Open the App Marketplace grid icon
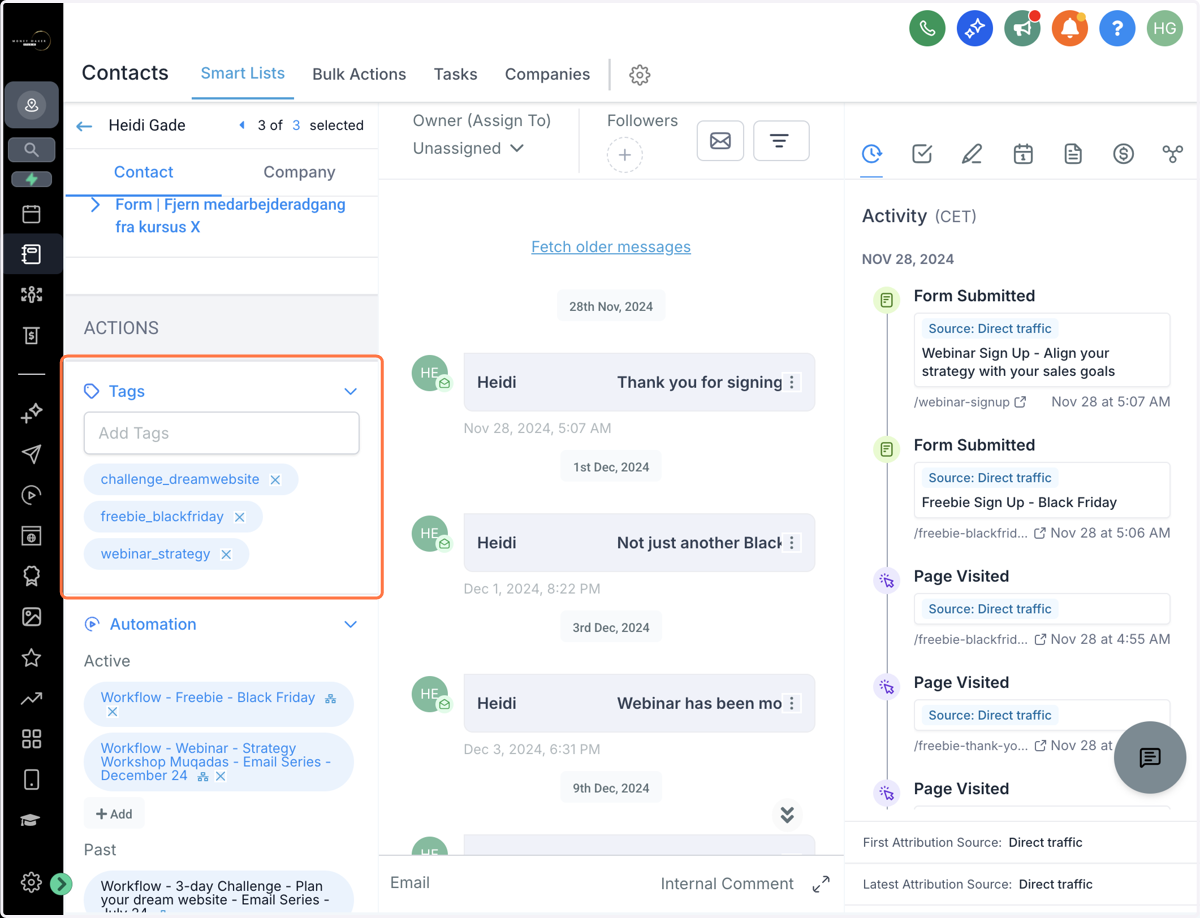1200x918 pixels. pyautogui.click(x=32, y=739)
